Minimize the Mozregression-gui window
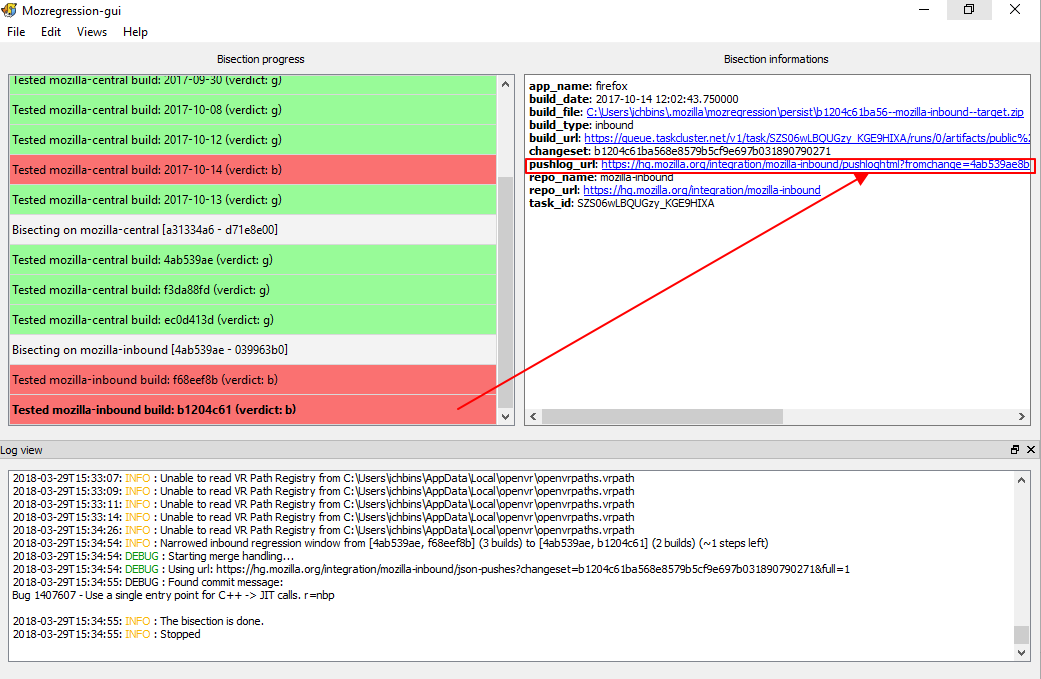This screenshot has width=1041, height=679. [923, 10]
